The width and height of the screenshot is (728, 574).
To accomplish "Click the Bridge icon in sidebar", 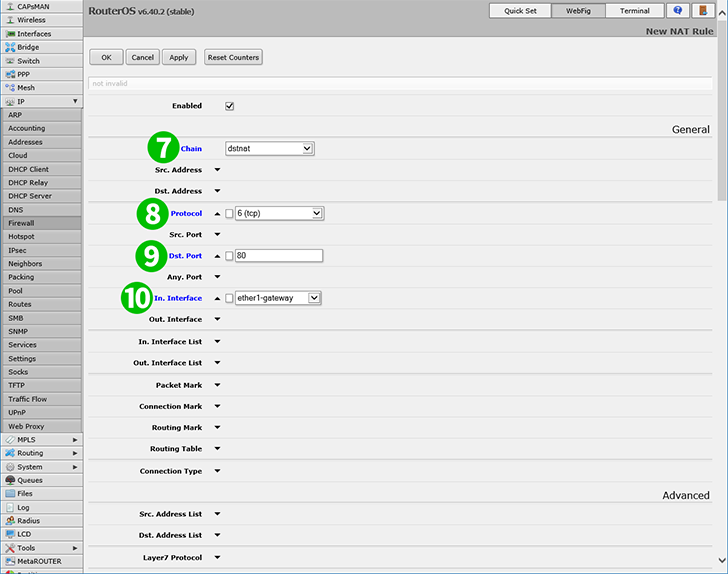I will click(10, 47).
